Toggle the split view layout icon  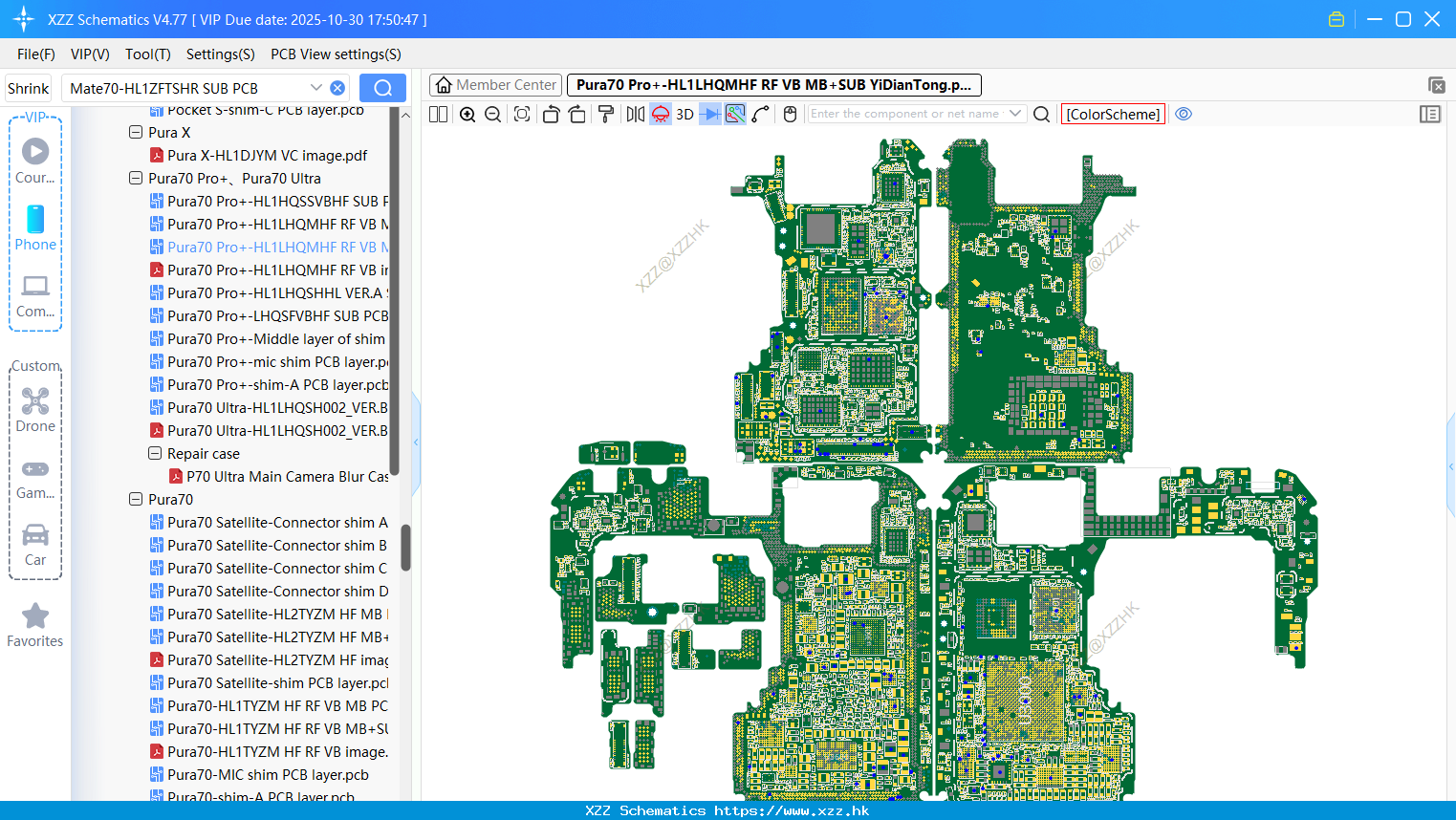[x=438, y=114]
